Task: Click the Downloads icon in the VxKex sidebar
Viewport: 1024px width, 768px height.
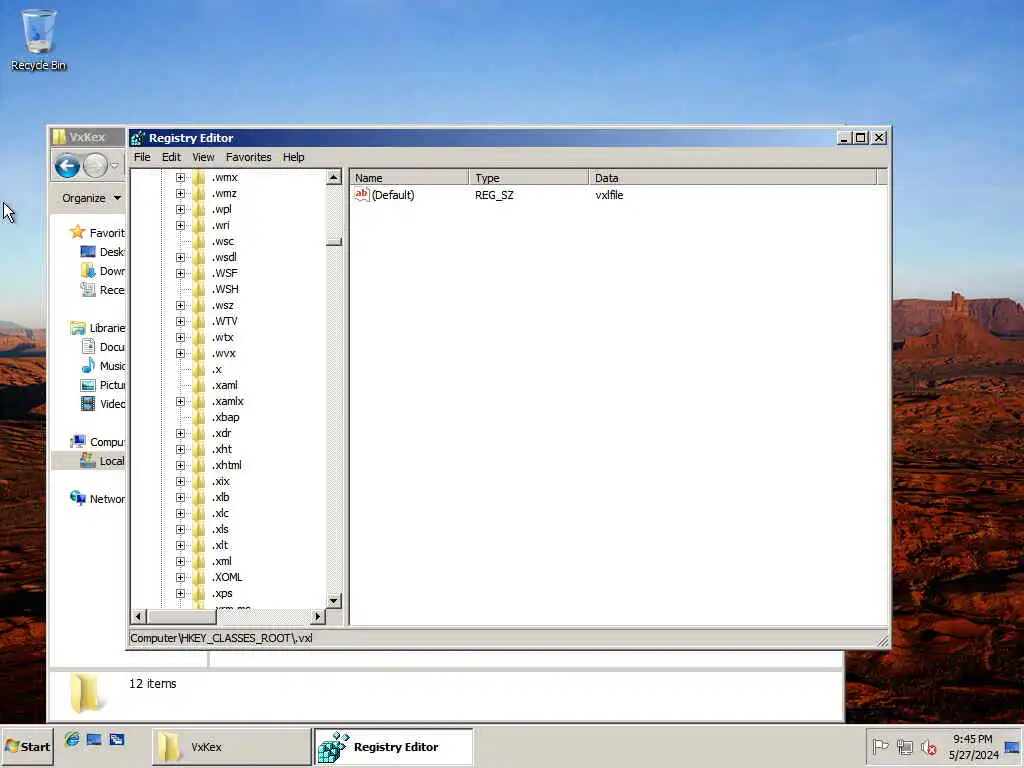Action: (88, 271)
